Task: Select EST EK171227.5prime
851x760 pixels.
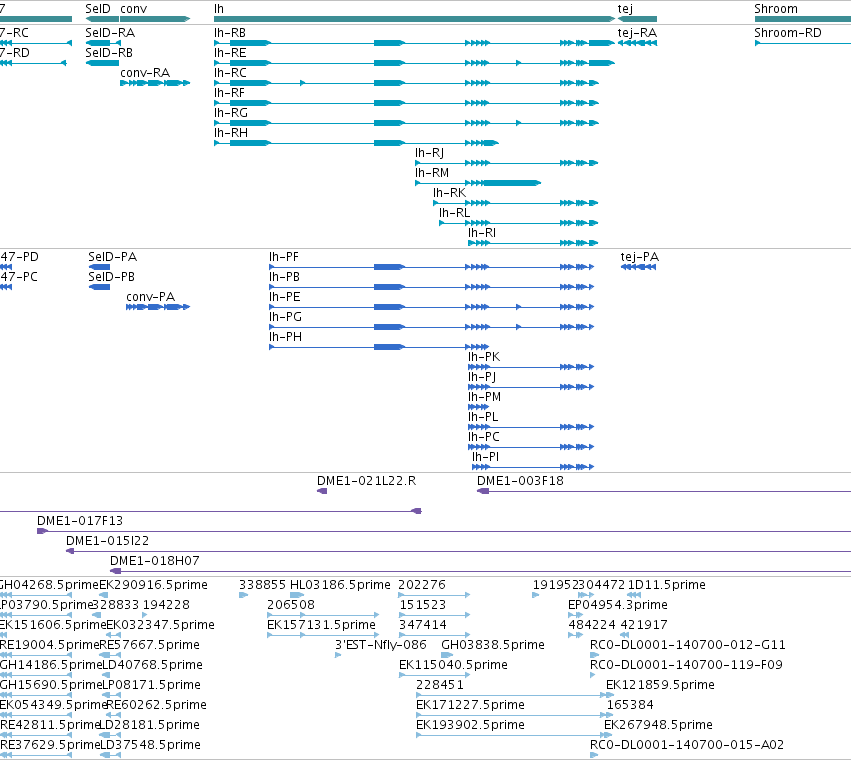Action: [515, 715]
